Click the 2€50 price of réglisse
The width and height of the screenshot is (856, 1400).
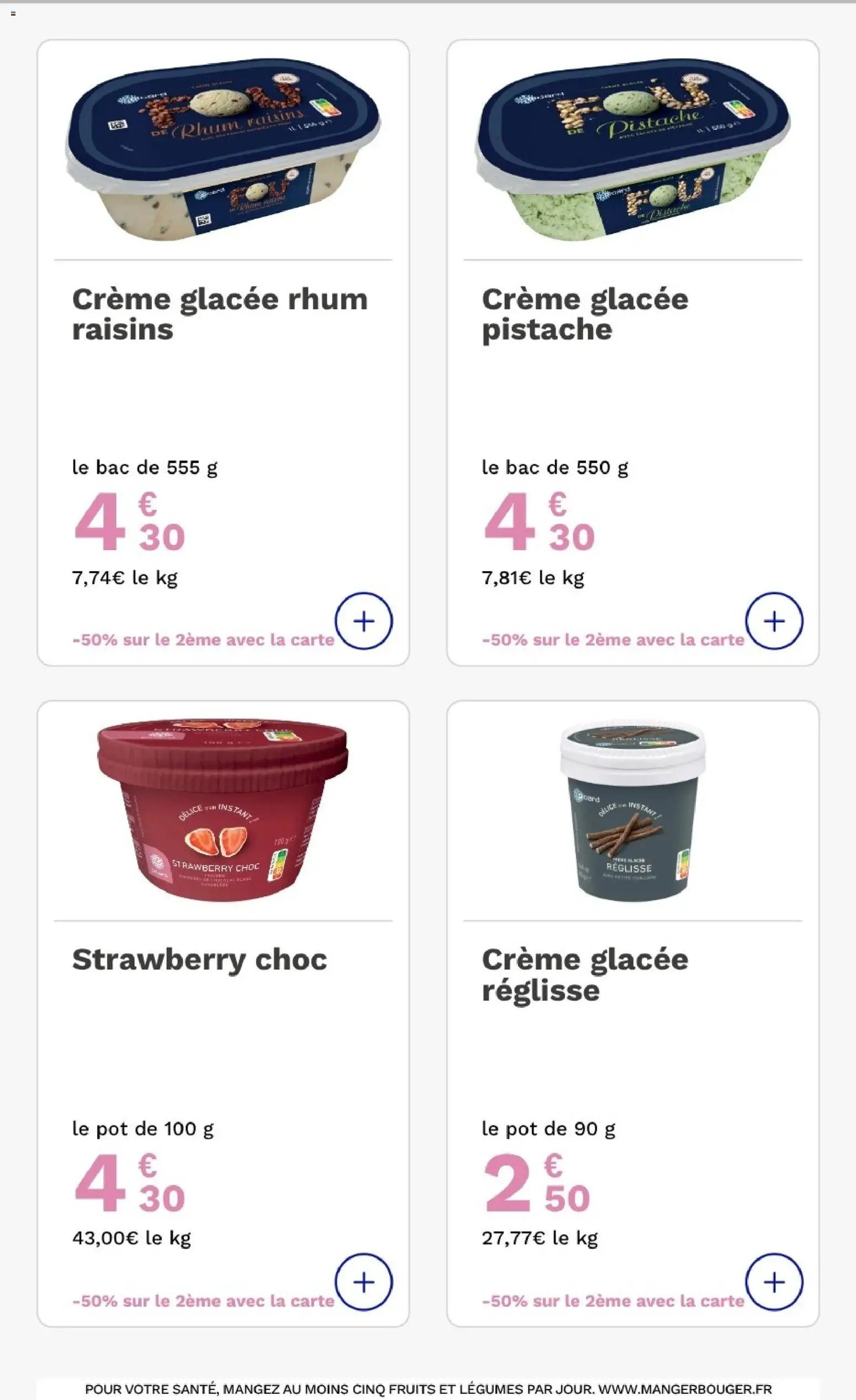537,1183
